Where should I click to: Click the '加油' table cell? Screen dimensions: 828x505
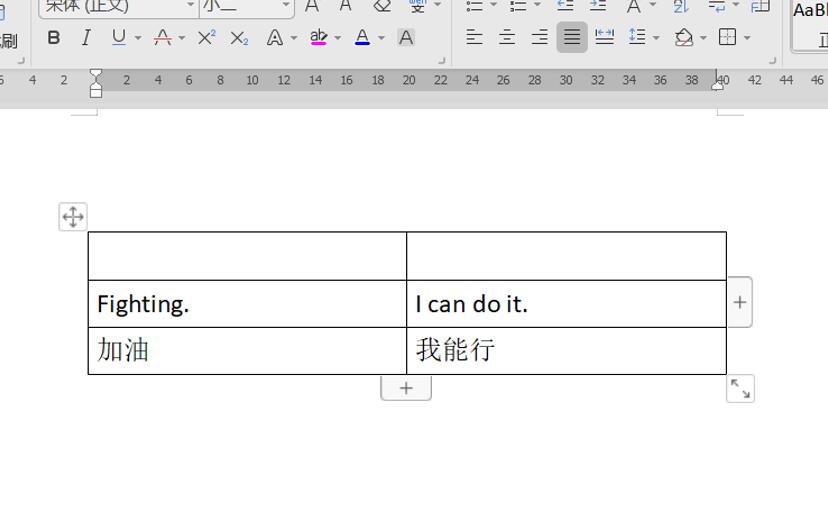(247, 351)
